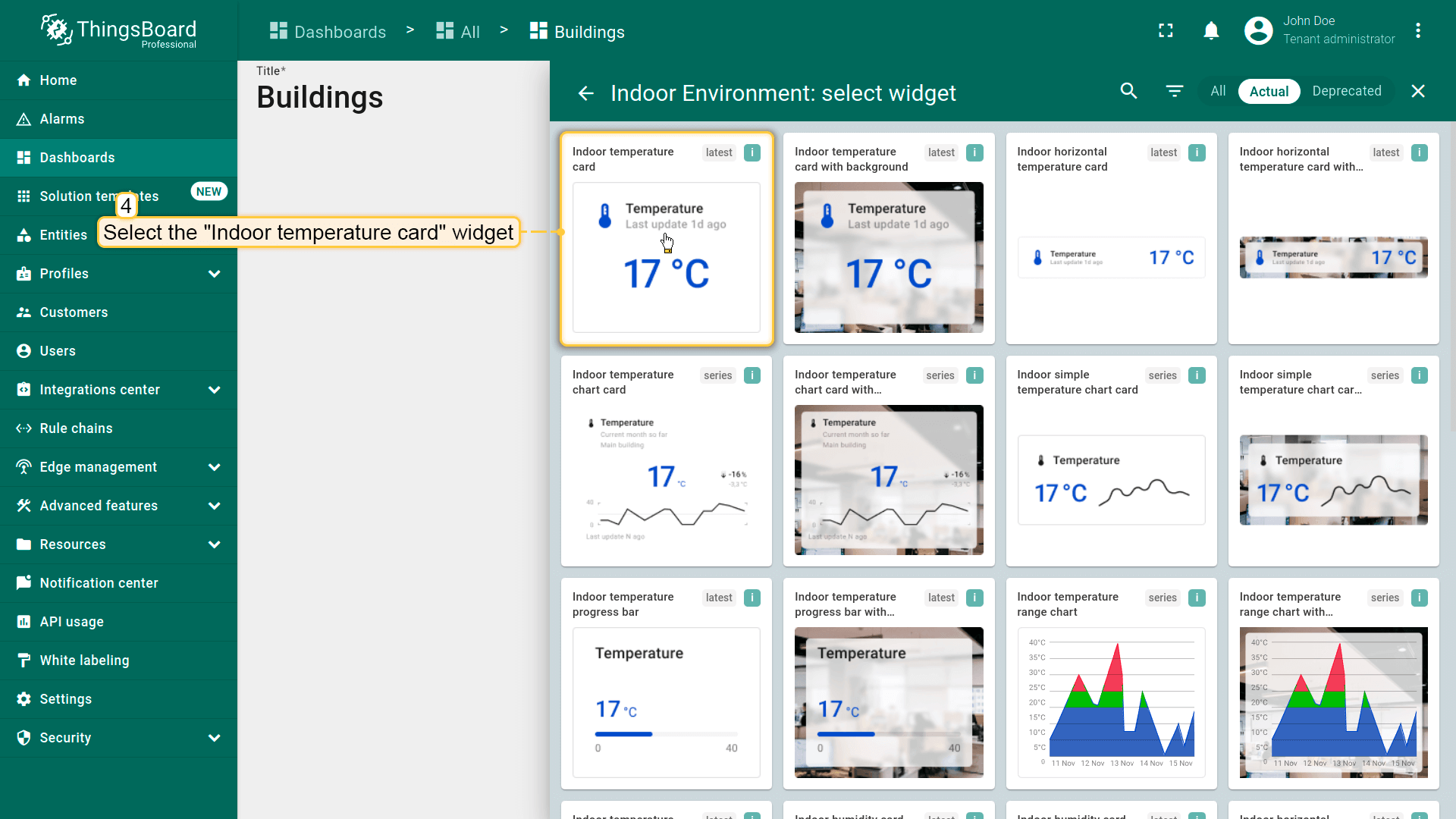The height and width of the screenshot is (819, 1456).
Task: Toggle fullscreen mode icon
Action: [1166, 31]
